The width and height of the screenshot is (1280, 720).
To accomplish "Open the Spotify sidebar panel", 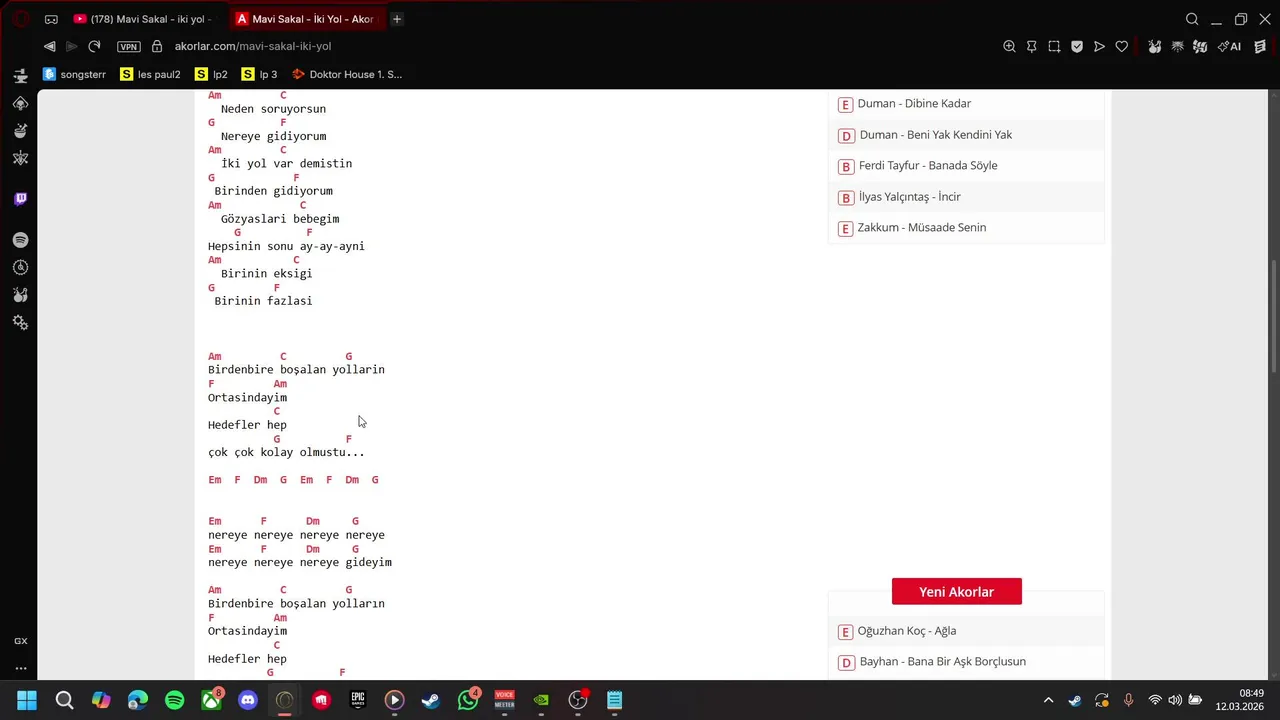I will [x=20, y=240].
